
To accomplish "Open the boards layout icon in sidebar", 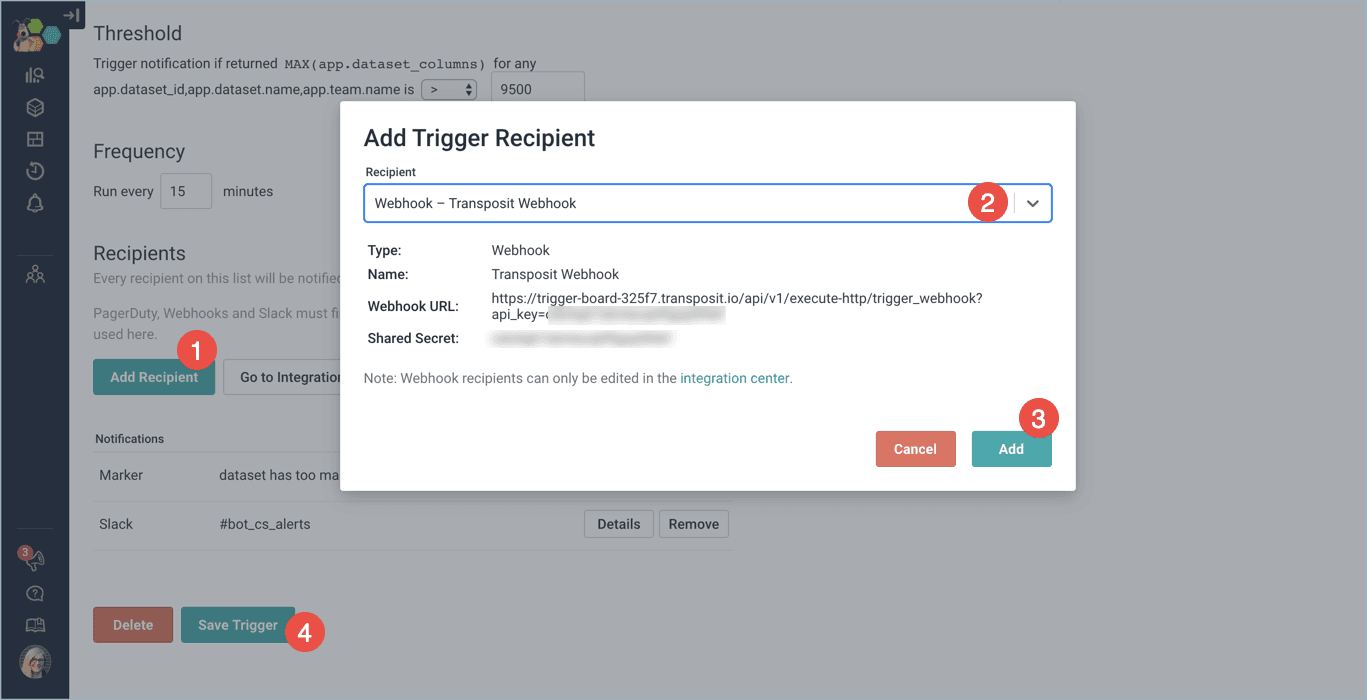I will 35,139.
